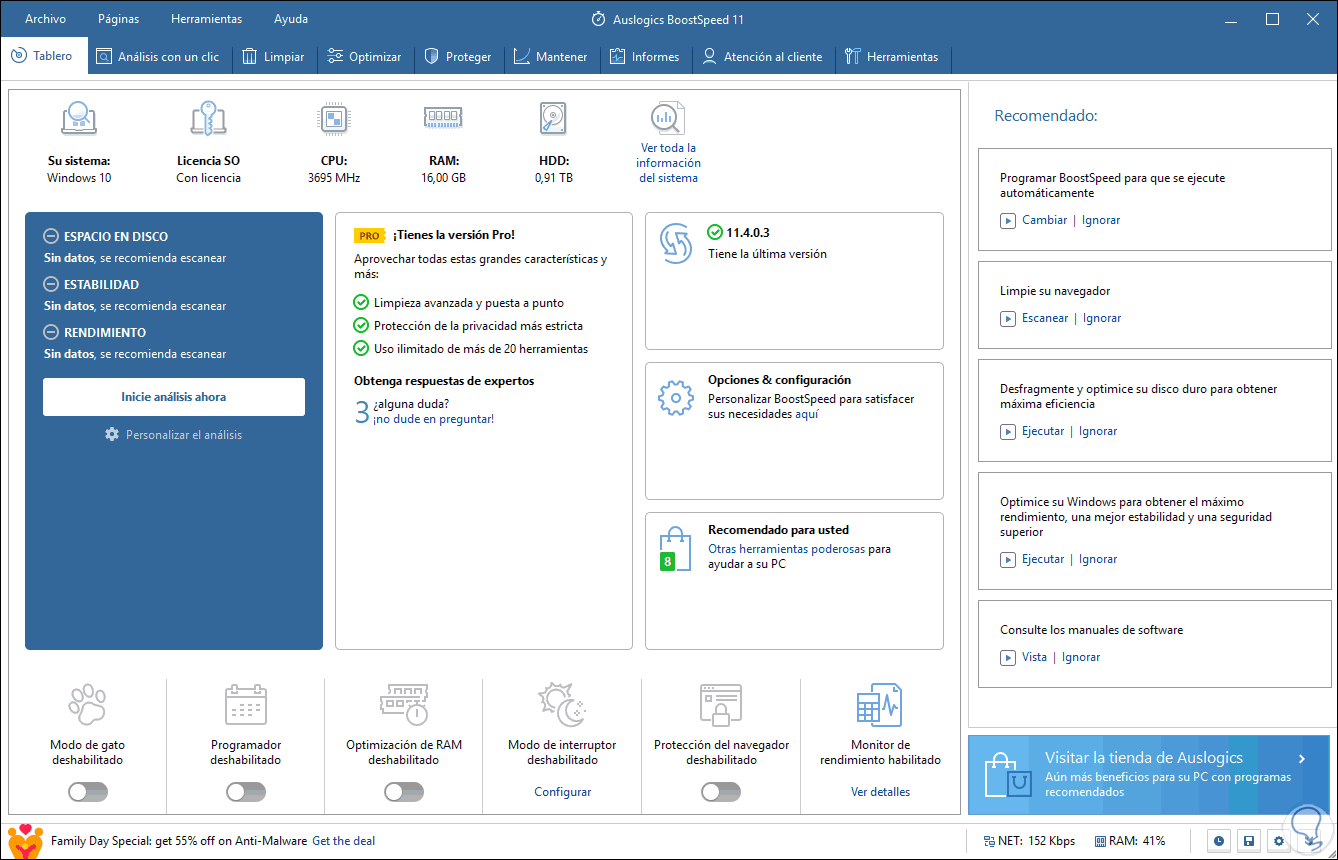This screenshot has width=1338, height=860.
Task: Click the play icon under Consulte los manuales de software
Action: tap(1008, 657)
